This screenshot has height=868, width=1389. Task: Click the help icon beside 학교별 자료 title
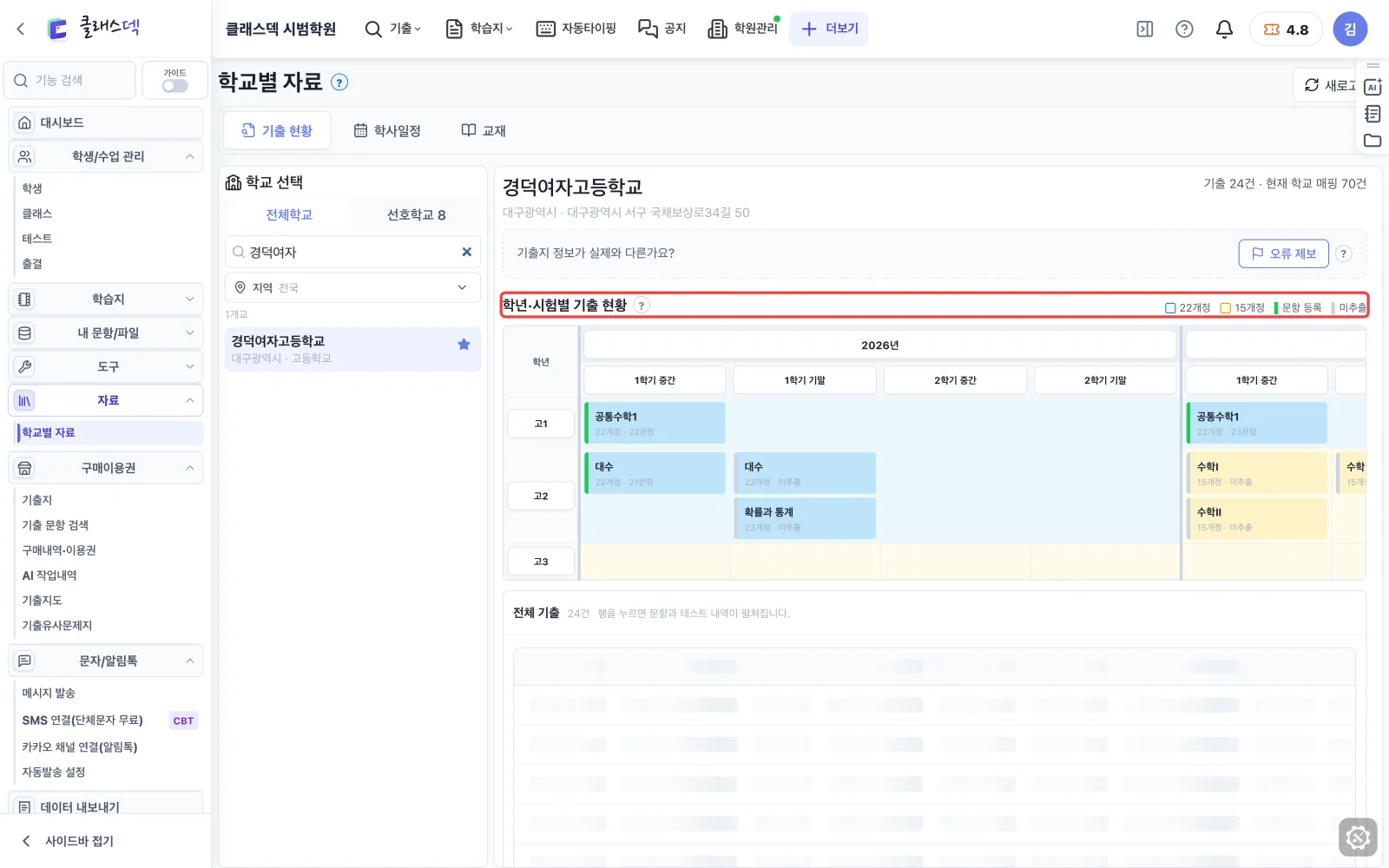click(x=340, y=82)
